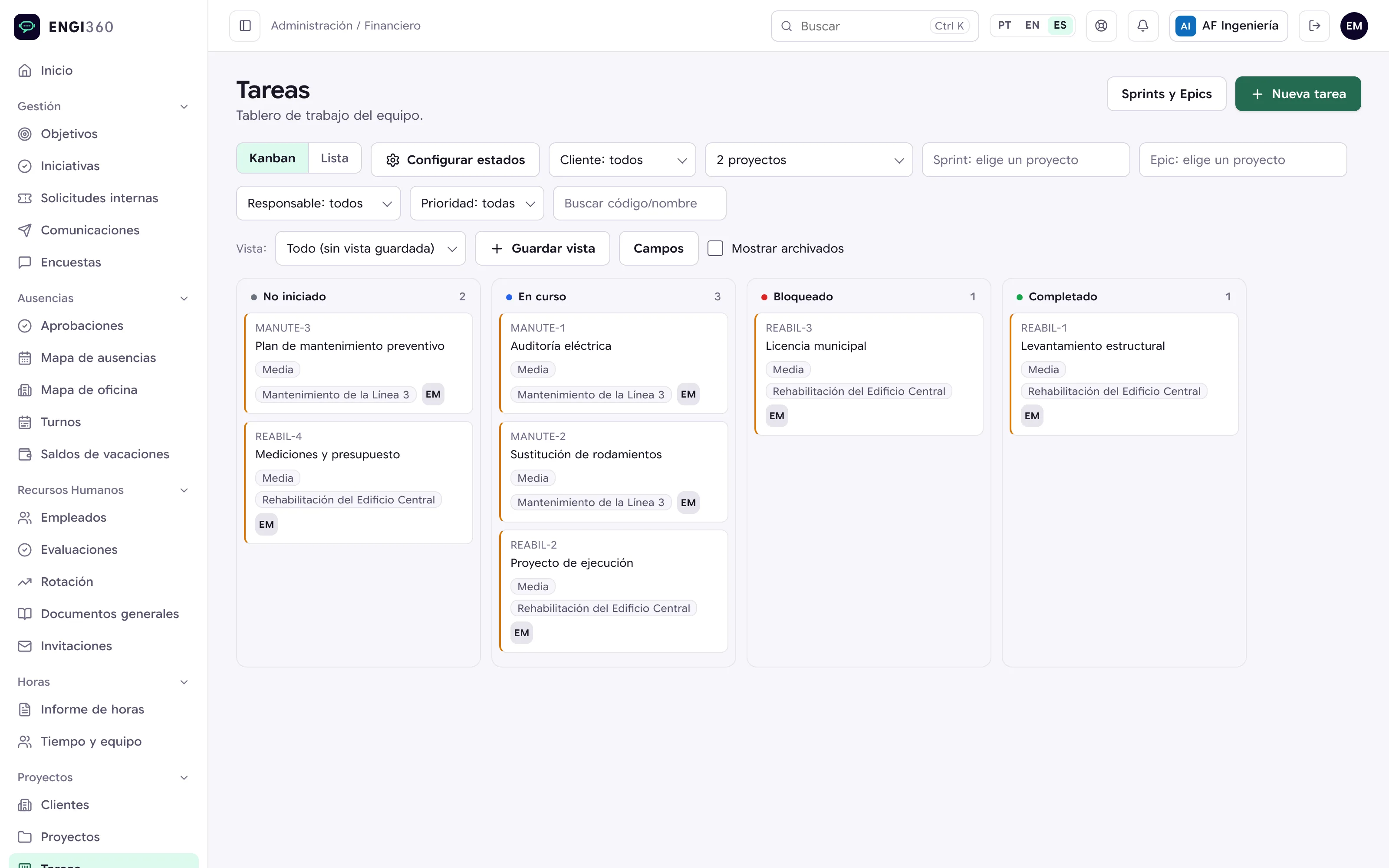The image size is (1389, 868).
Task: Click the Mapa de ausencias calendar icon
Action: coord(25,358)
